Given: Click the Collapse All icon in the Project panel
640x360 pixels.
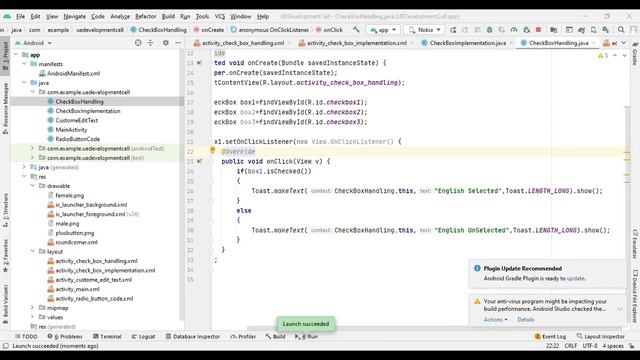Looking at the screenshot, I should (x=151, y=43).
